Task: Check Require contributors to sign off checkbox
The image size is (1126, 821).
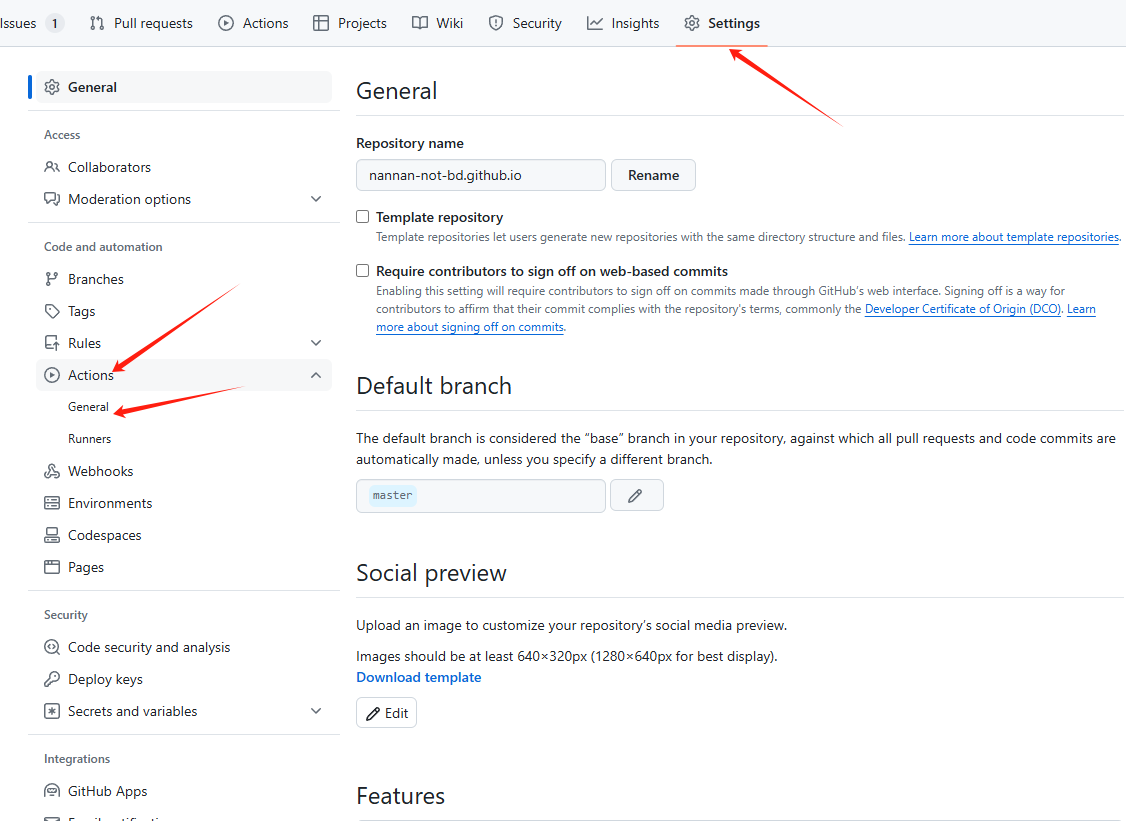Action: (363, 271)
